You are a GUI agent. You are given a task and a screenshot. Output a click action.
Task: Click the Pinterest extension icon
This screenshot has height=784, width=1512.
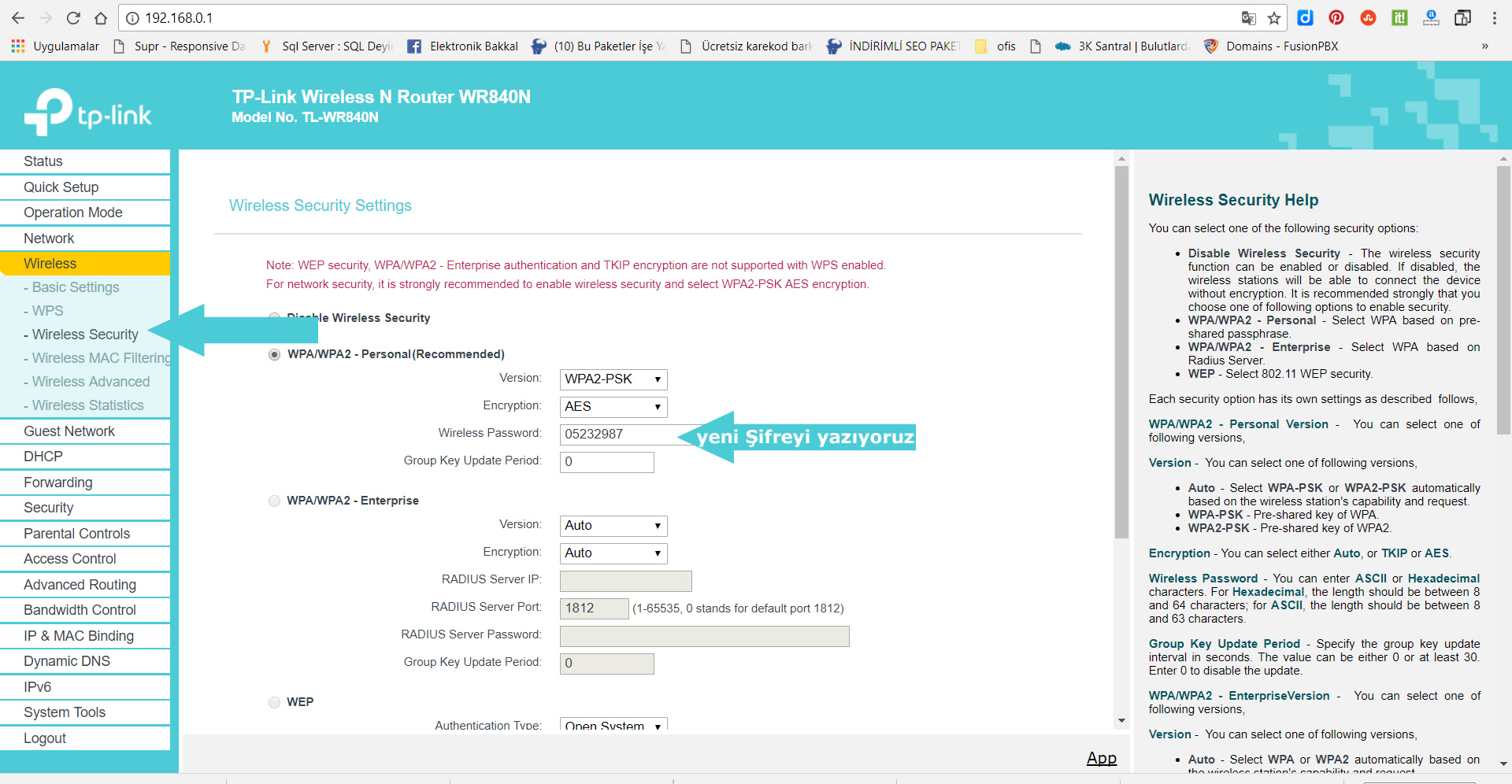coord(1336,18)
